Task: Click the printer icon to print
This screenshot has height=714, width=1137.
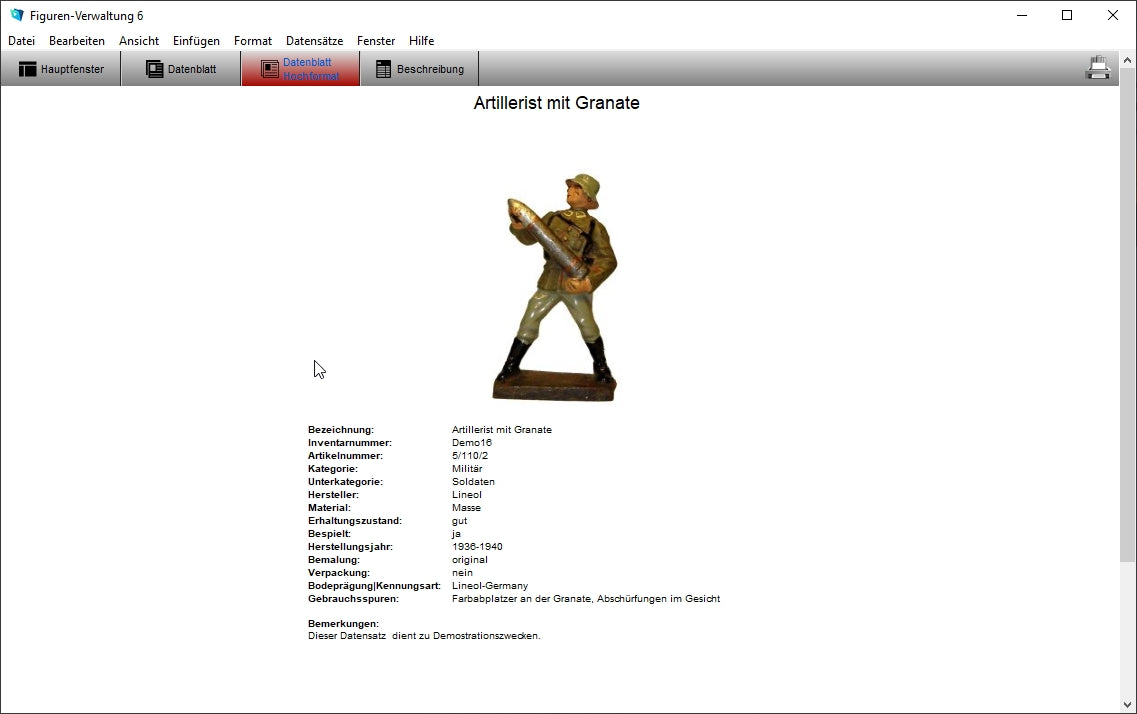Action: coord(1098,68)
